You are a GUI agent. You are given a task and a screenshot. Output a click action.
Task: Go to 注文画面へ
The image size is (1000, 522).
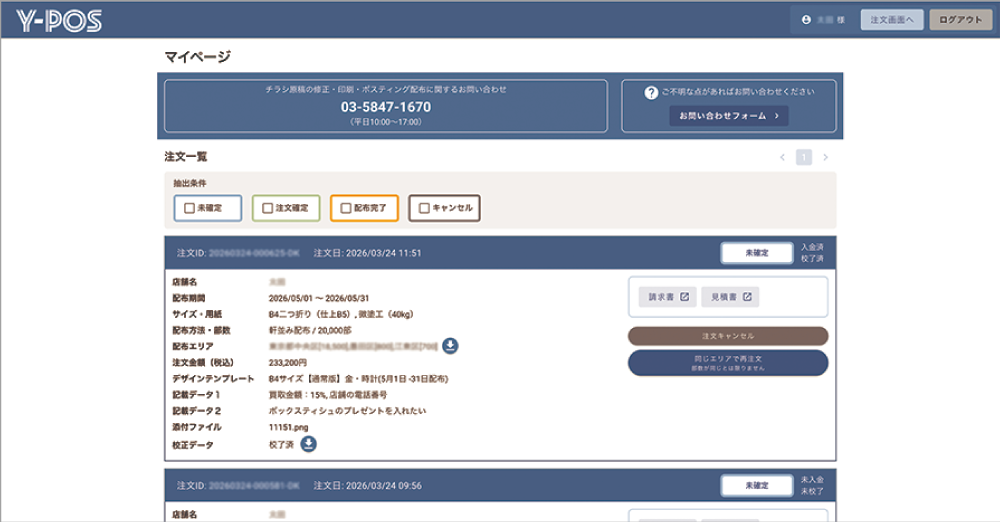tap(892, 20)
